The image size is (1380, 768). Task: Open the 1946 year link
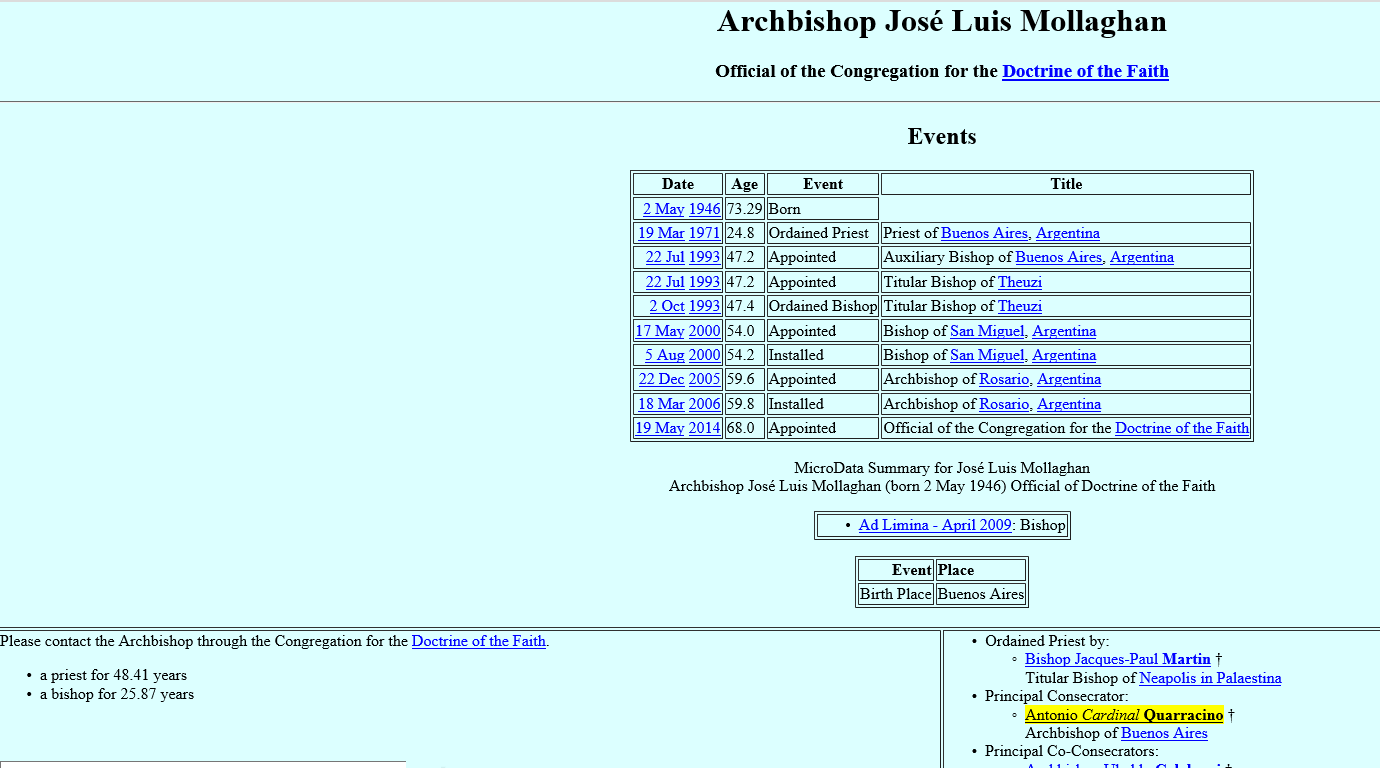704,209
